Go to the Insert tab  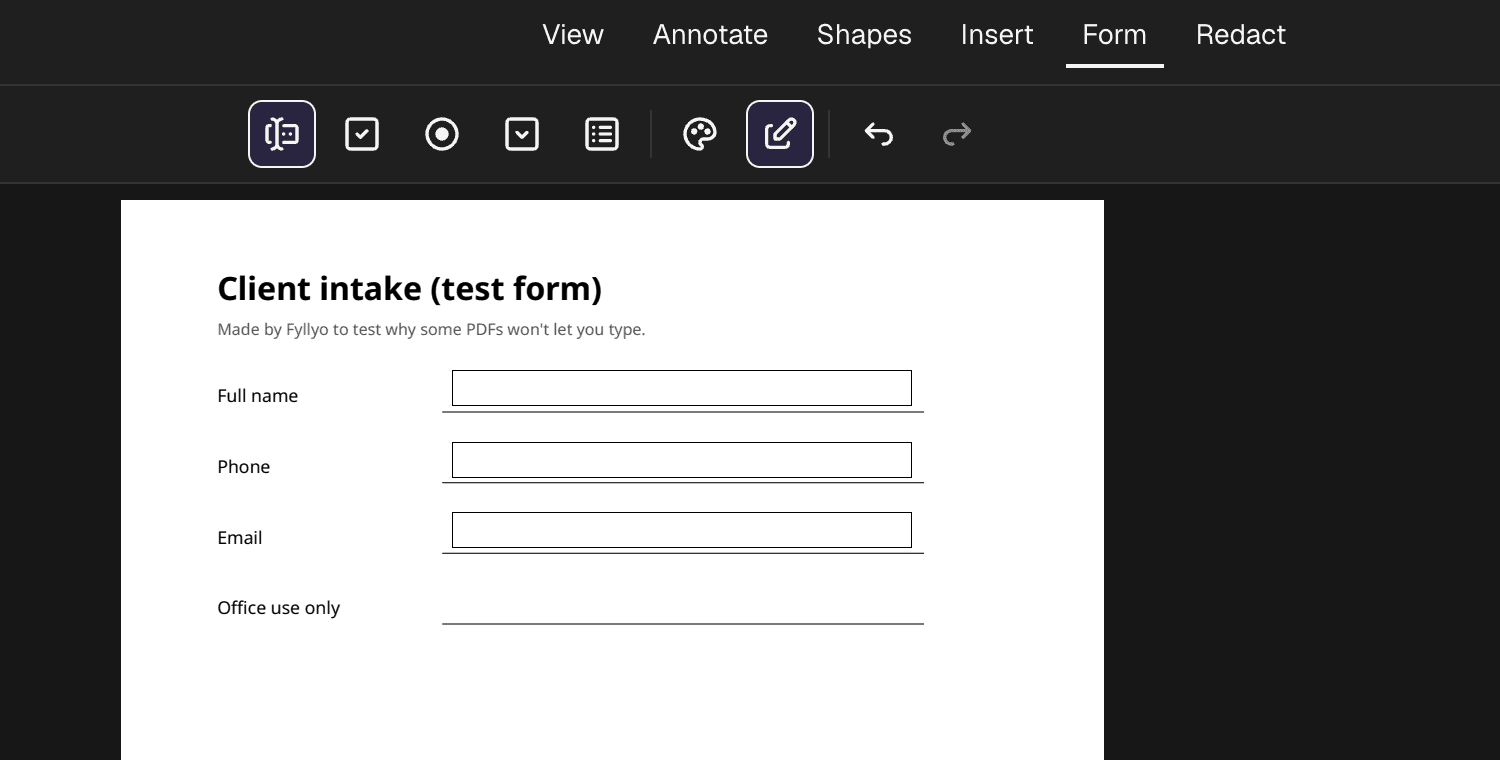(997, 34)
